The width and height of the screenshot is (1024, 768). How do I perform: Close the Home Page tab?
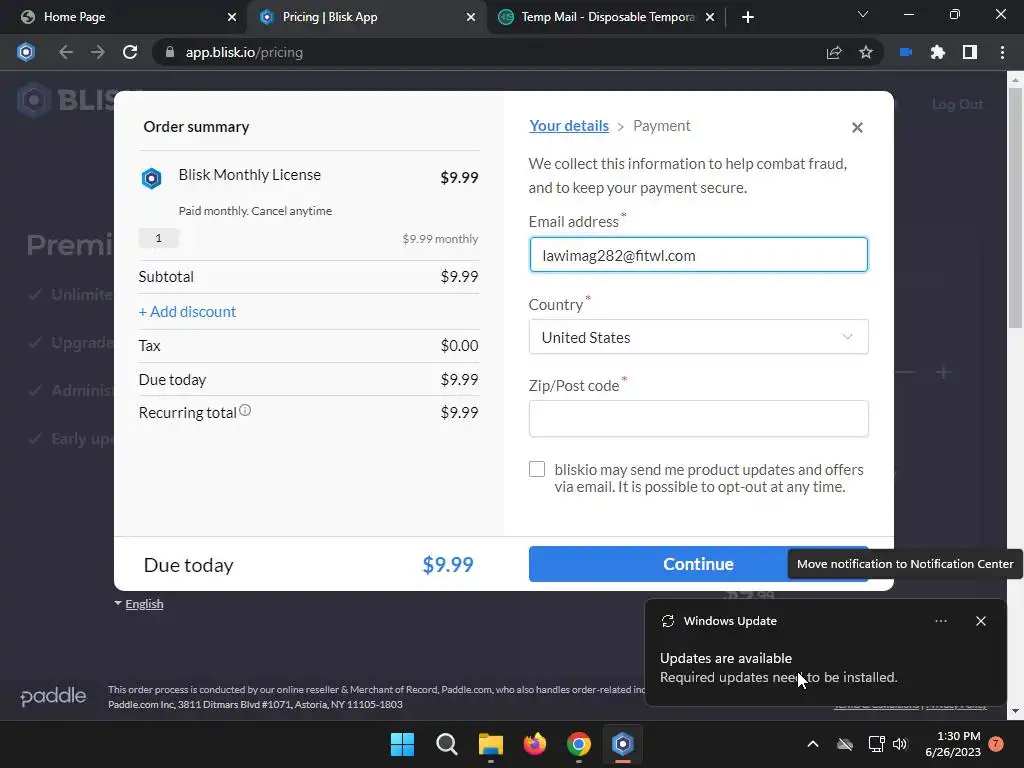(232, 17)
